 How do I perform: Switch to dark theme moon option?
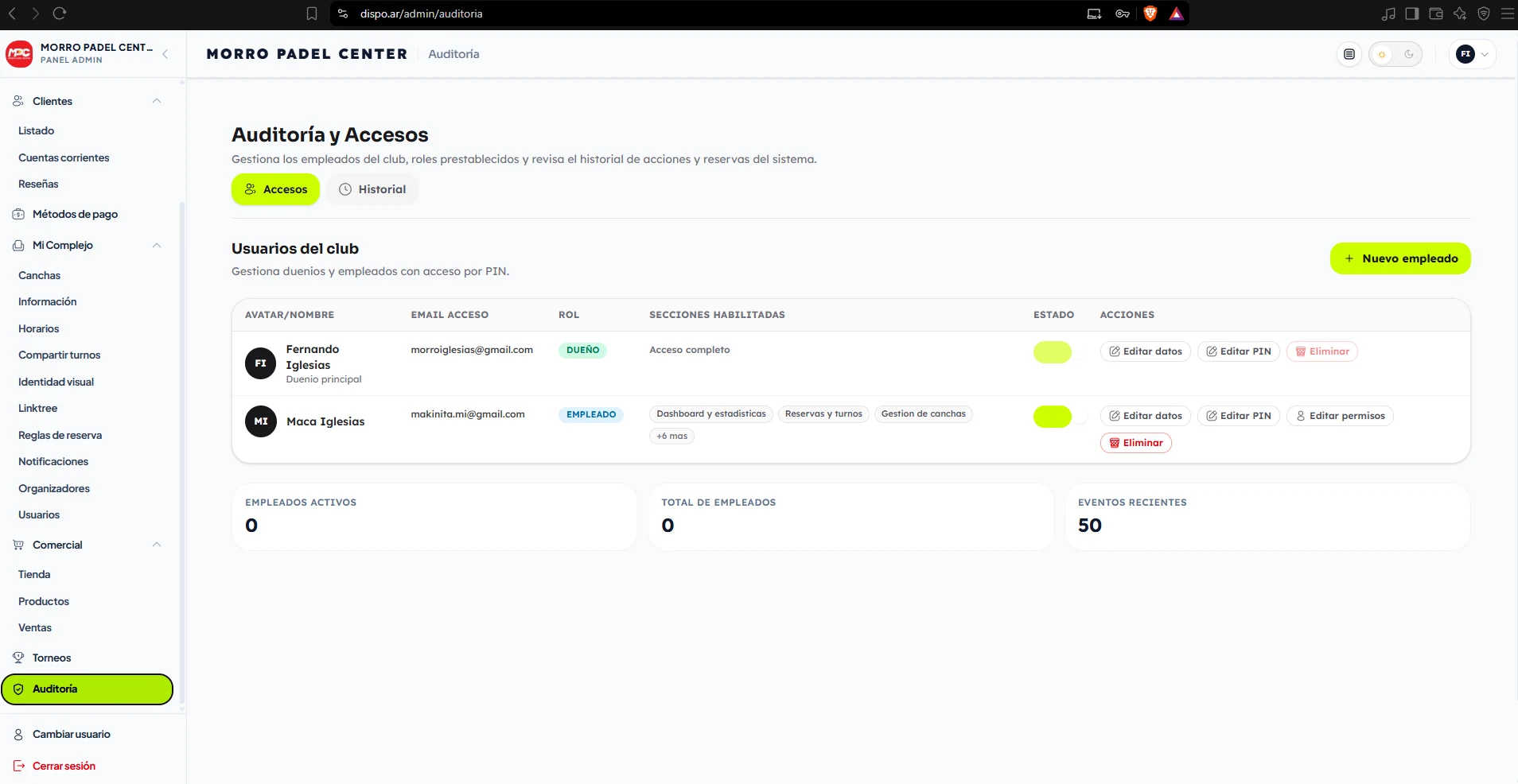pos(1409,54)
